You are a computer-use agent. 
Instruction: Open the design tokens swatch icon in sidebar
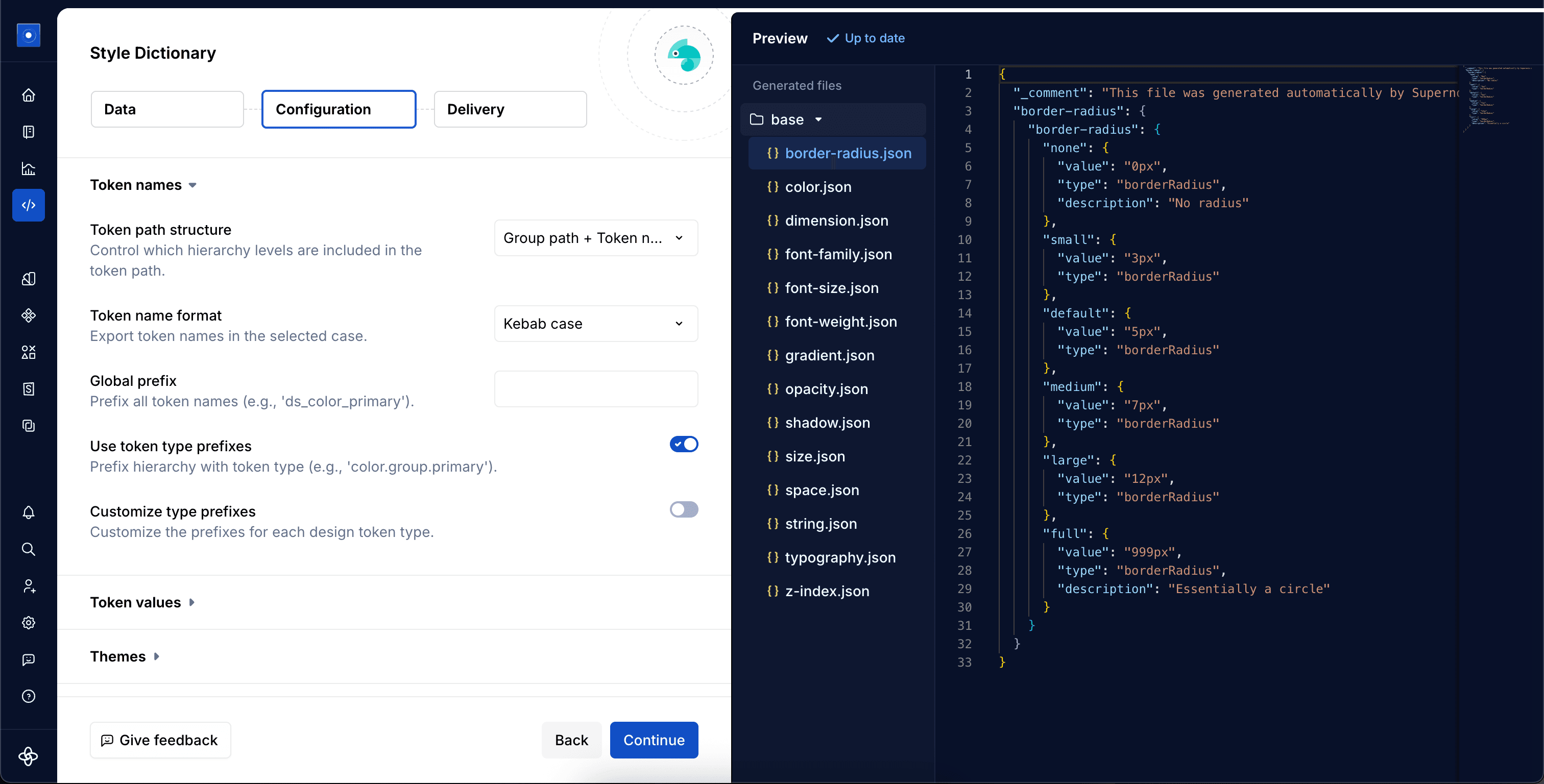point(28,279)
